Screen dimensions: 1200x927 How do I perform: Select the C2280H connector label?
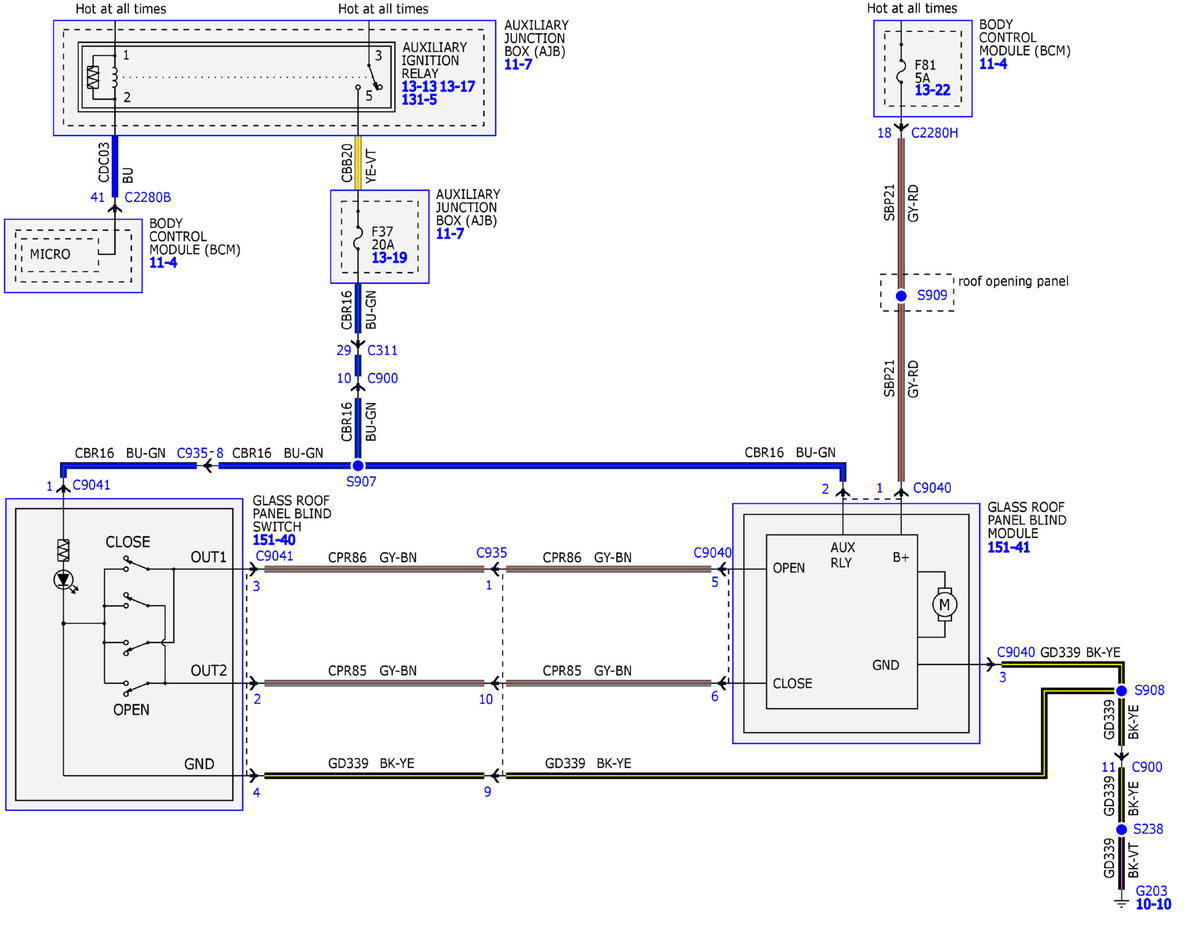click(936, 131)
